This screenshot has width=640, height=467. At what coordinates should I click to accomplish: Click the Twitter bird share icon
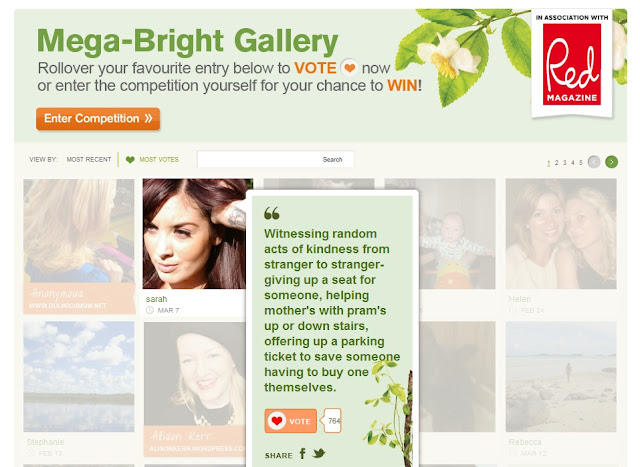[319, 454]
